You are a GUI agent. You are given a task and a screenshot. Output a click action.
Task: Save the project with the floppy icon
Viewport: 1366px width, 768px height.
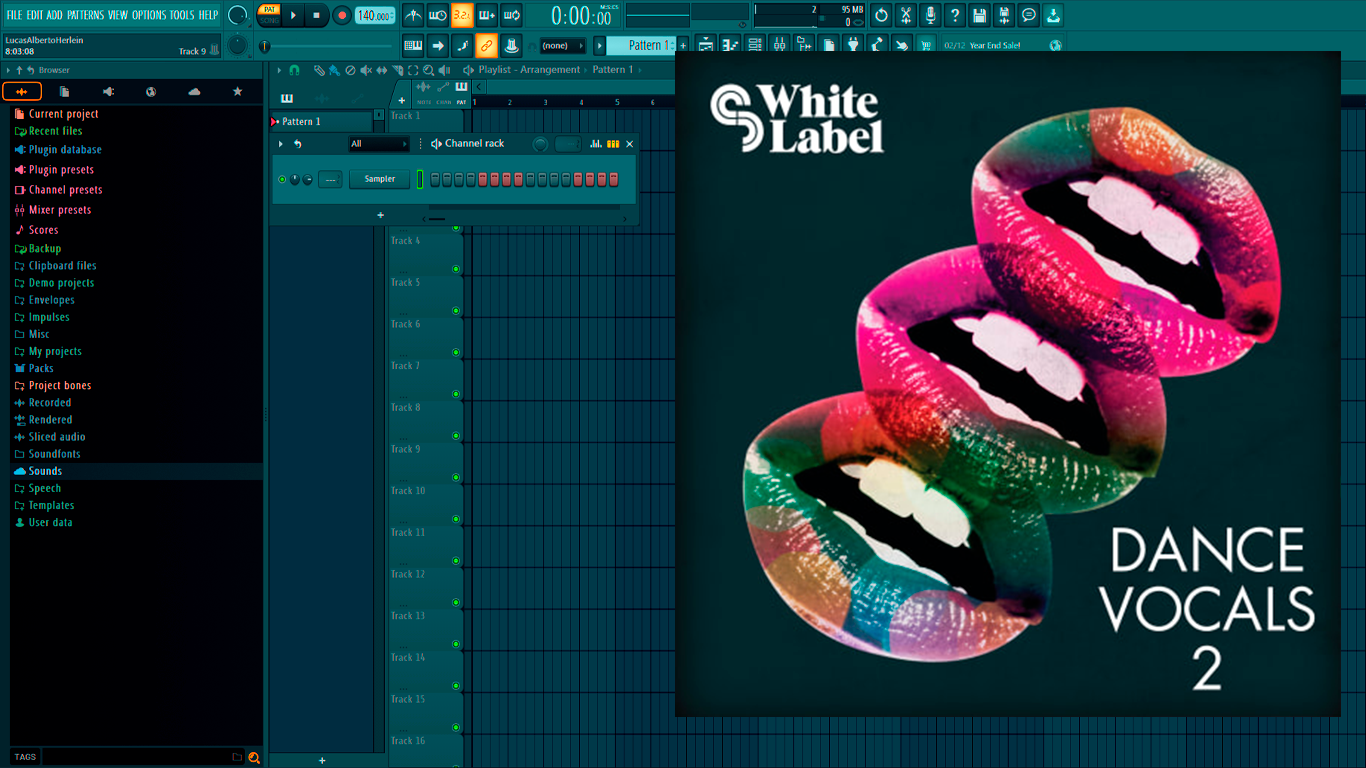coord(980,15)
